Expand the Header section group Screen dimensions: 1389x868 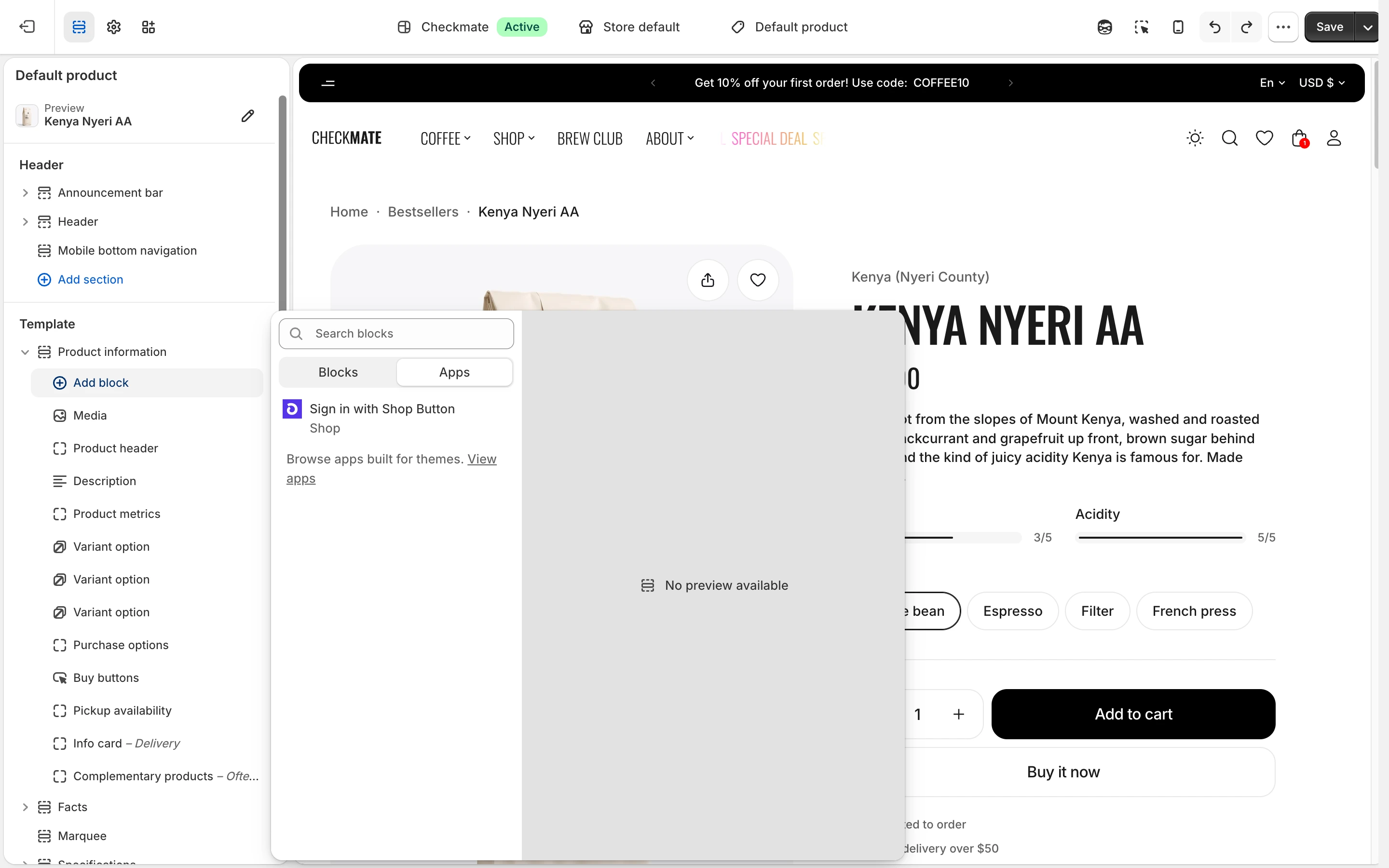[25, 222]
